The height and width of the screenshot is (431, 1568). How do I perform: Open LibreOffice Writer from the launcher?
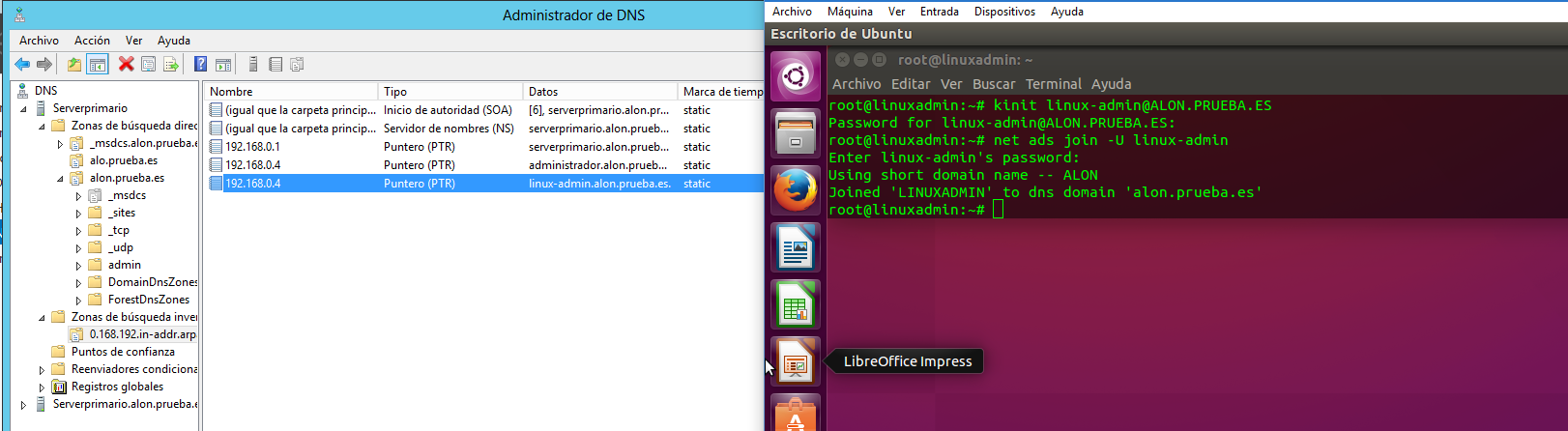click(x=795, y=247)
